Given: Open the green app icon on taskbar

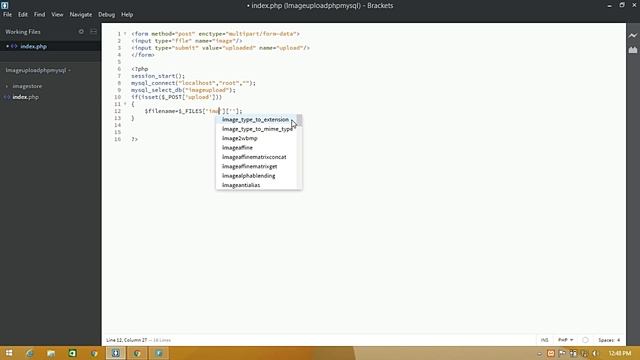Looking at the screenshot, I should (x=72, y=353).
